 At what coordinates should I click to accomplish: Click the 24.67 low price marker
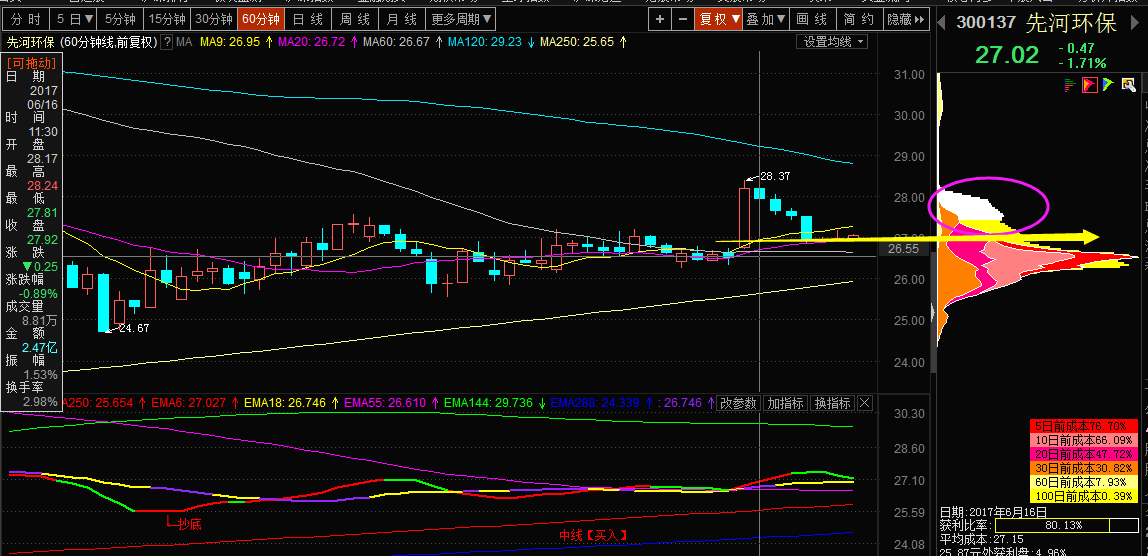[134, 328]
